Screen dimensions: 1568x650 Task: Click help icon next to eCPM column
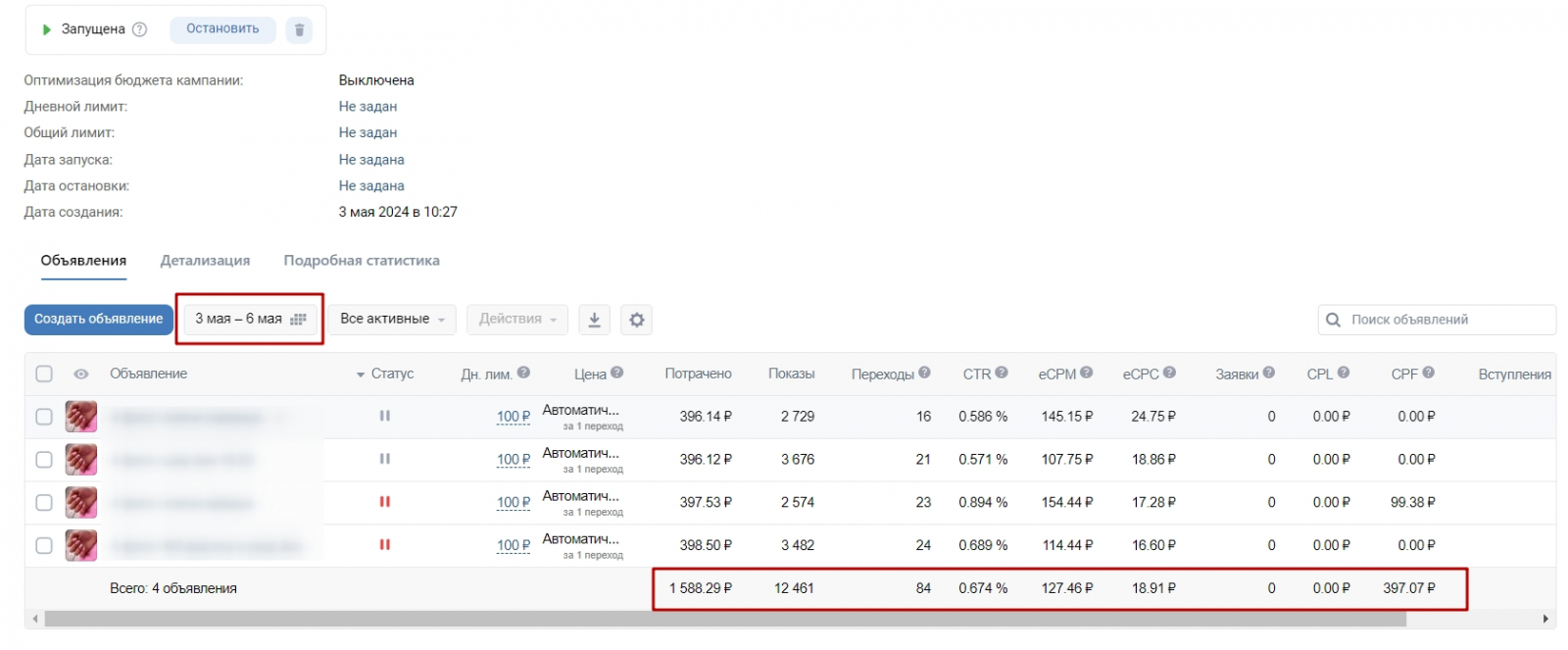[1087, 373]
